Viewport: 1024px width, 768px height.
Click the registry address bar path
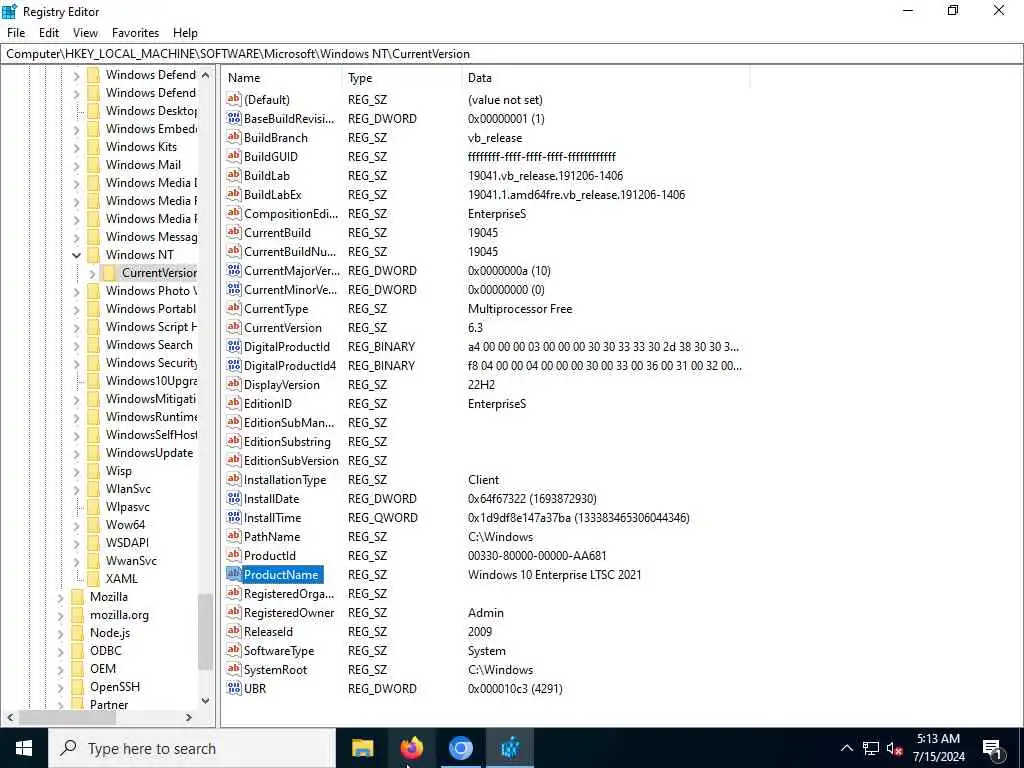[x=511, y=54]
